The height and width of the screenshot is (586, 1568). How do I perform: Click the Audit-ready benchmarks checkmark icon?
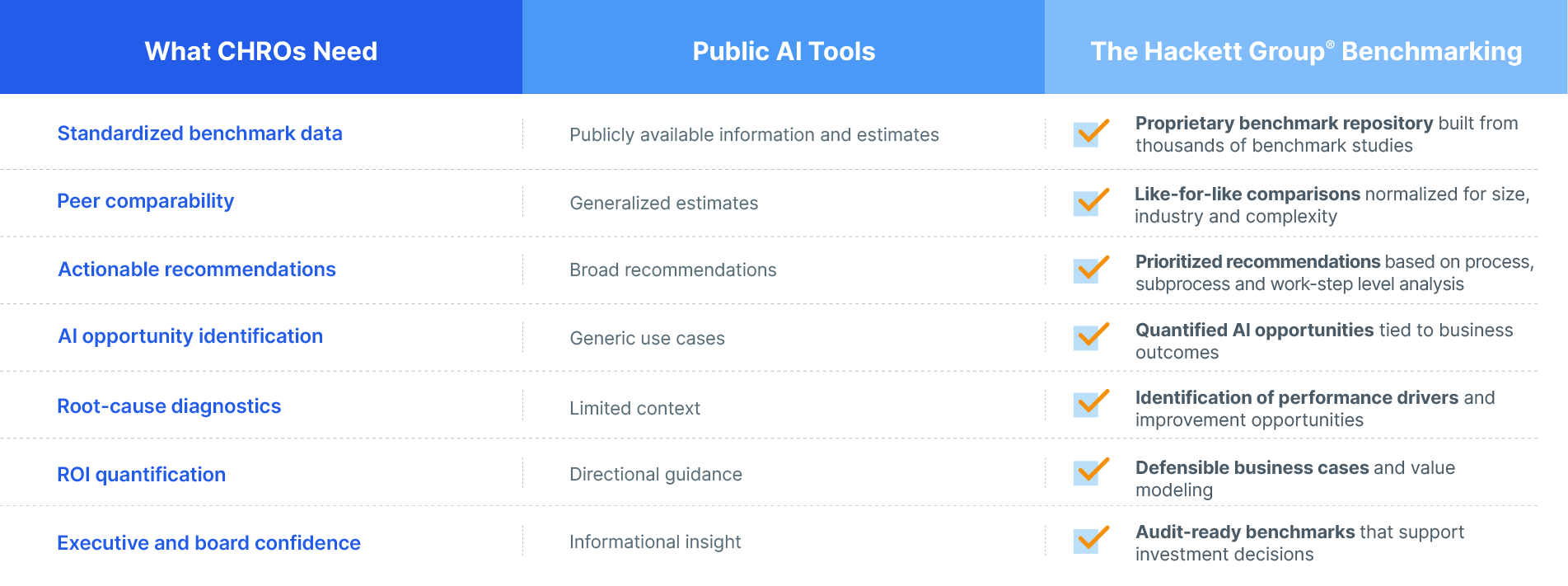pos(1091,539)
